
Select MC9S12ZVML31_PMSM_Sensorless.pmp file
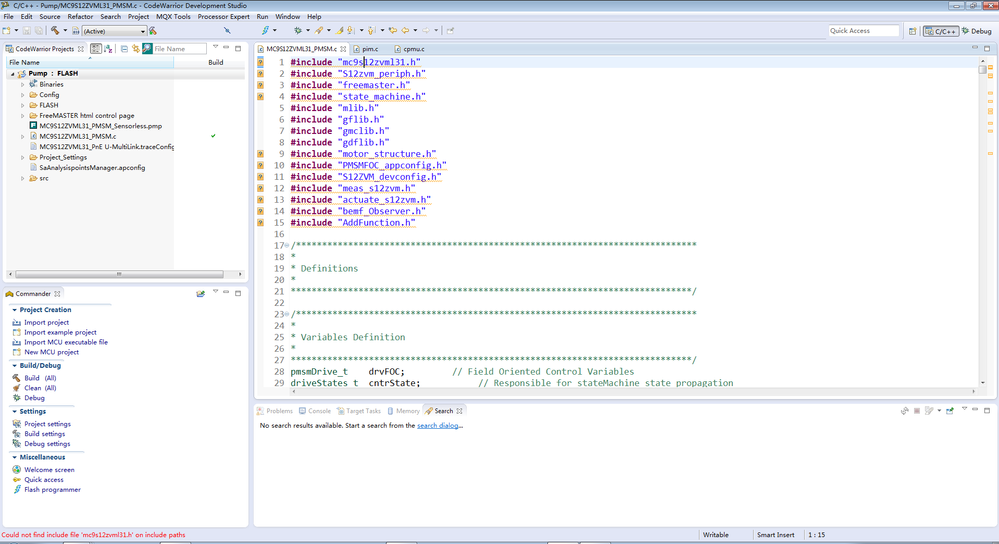point(100,126)
